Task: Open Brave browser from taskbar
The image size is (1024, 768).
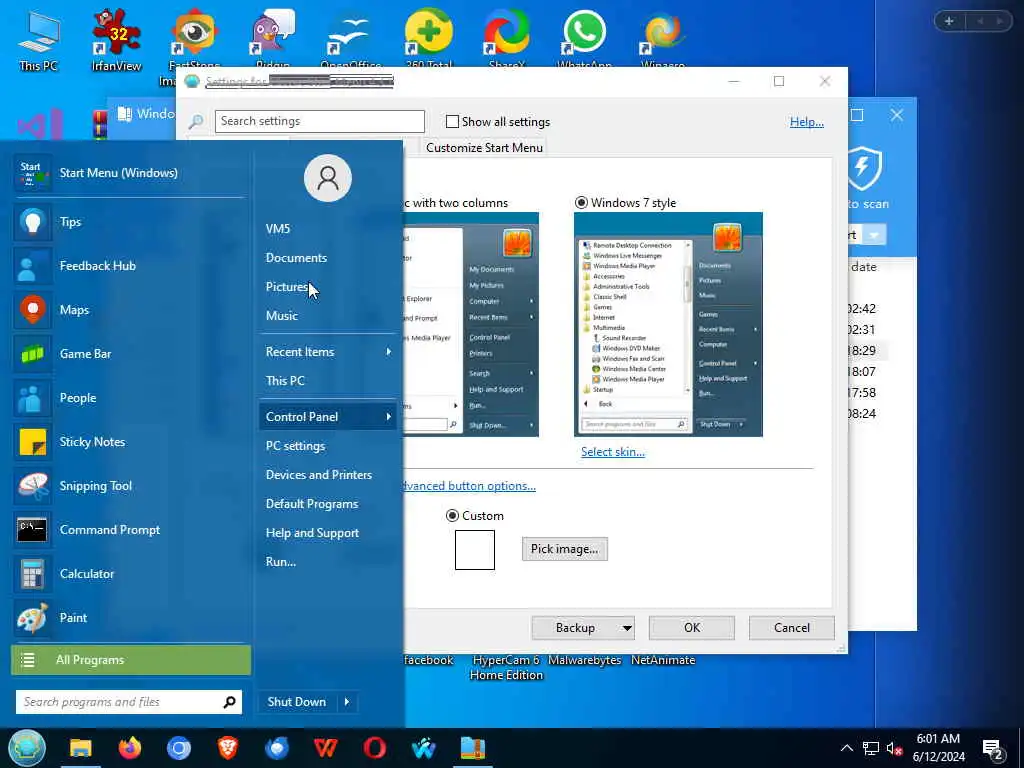Action: [228, 748]
